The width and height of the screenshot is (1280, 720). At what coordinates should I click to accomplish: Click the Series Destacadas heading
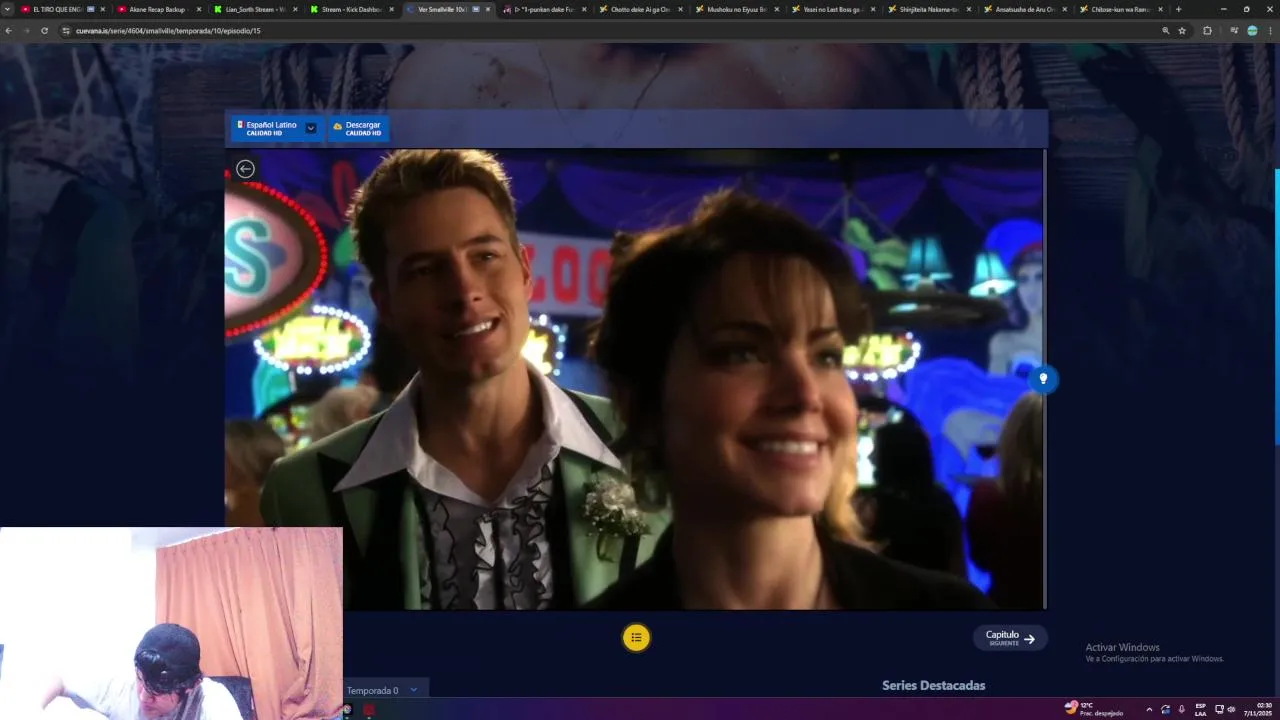[x=933, y=685]
